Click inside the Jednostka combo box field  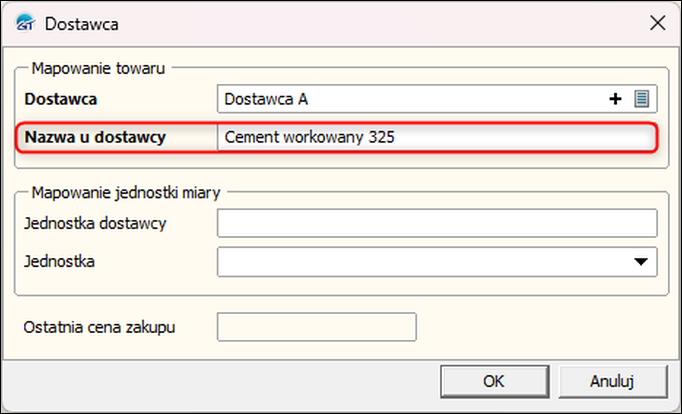tap(420, 262)
